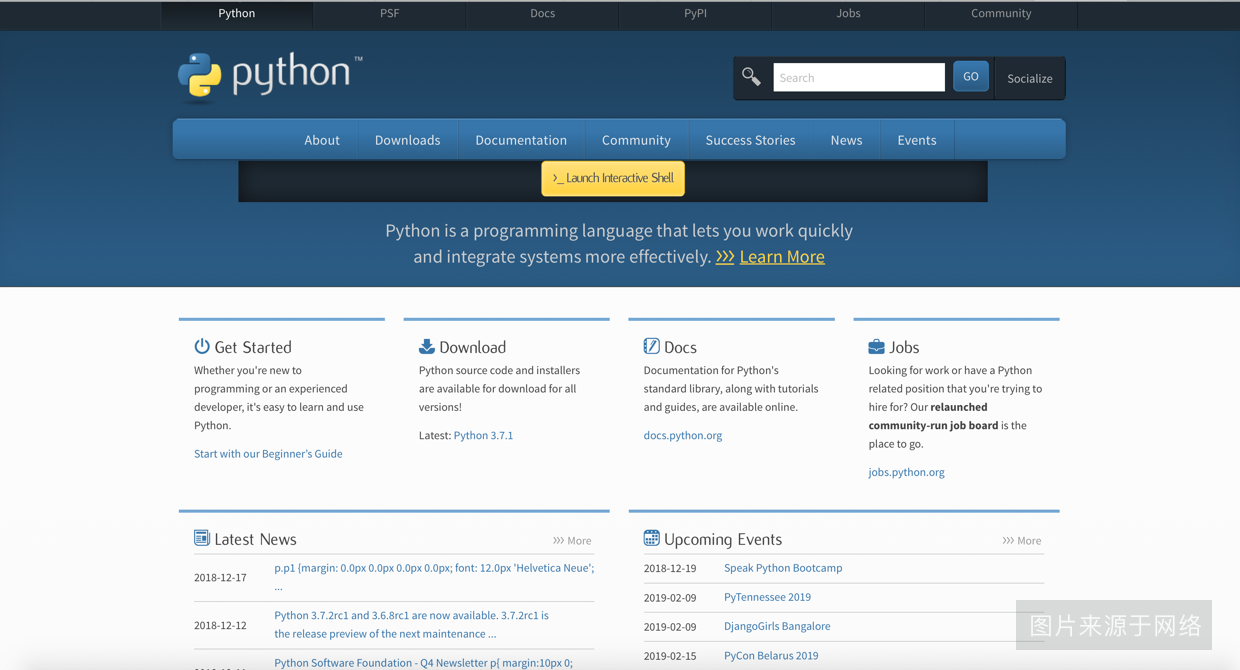The width and height of the screenshot is (1240, 670).
Task: Click the Download section heading
Action: tap(472, 347)
